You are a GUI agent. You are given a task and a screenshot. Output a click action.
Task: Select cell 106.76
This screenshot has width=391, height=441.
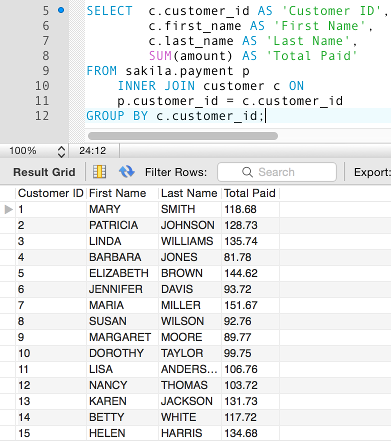coord(250,369)
